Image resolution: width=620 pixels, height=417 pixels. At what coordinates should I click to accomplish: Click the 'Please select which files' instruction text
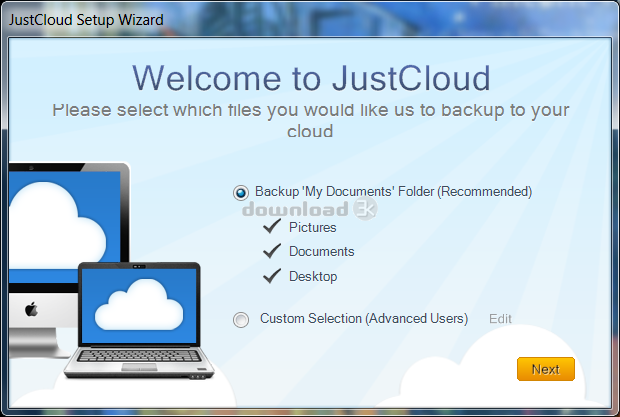pyautogui.click(x=310, y=120)
